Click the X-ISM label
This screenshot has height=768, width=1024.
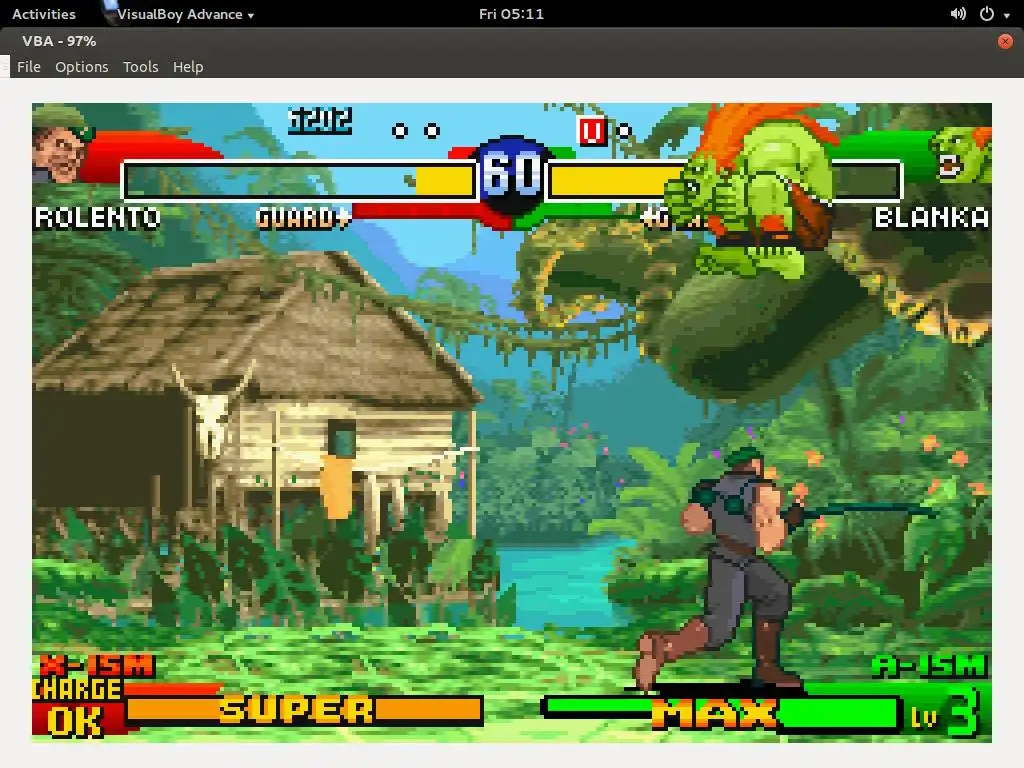(x=97, y=666)
